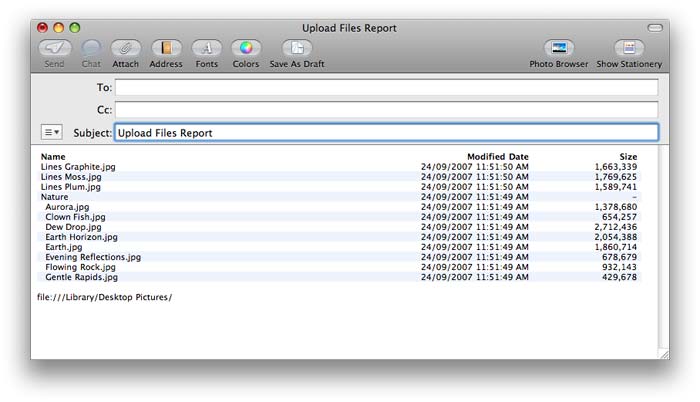
Task: Open the header fields dropdown beside Subject
Action: coord(51,132)
